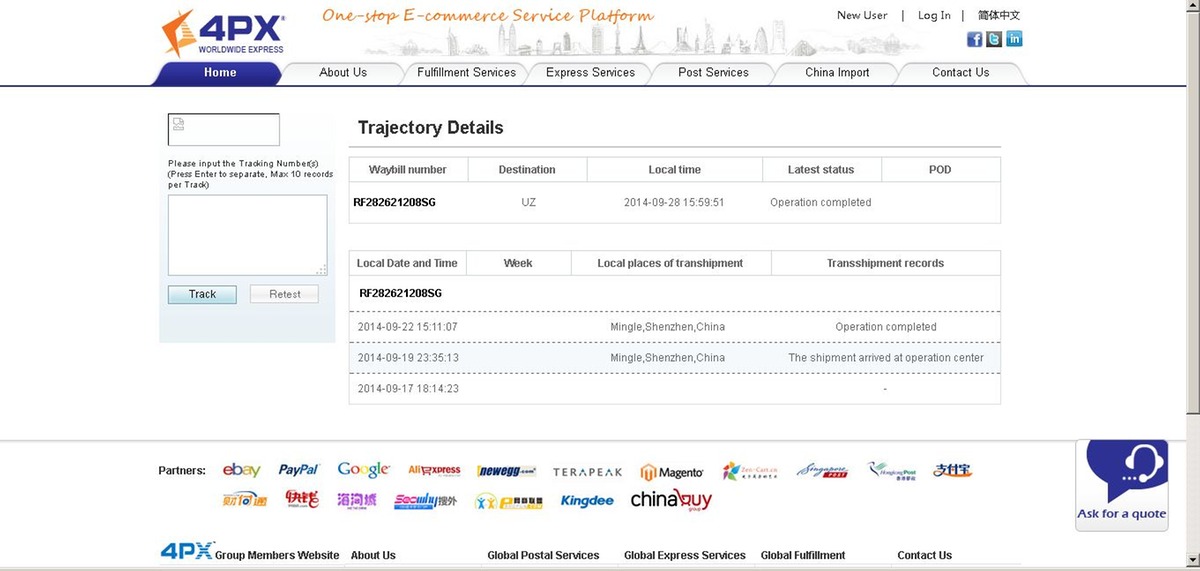Open the New User registration link
This screenshot has width=1200, height=571.
[862, 15]
